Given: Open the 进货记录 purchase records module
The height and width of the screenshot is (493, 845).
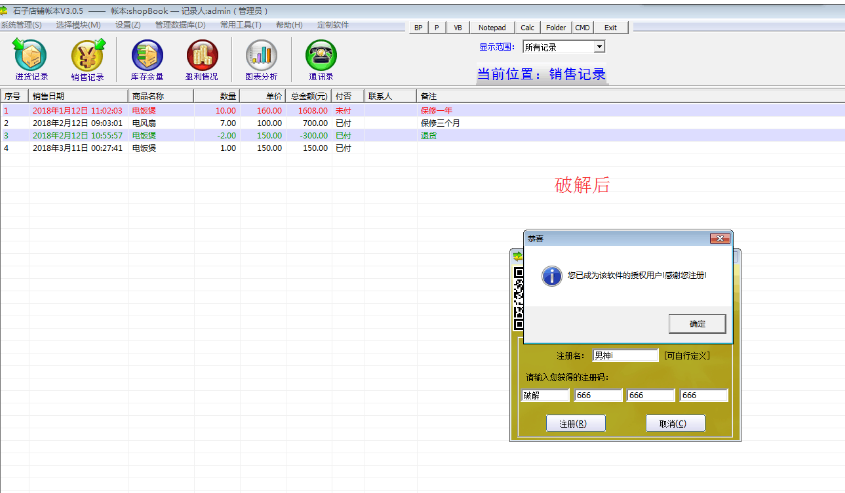Looking at the screenshot, I should (31, 60).
